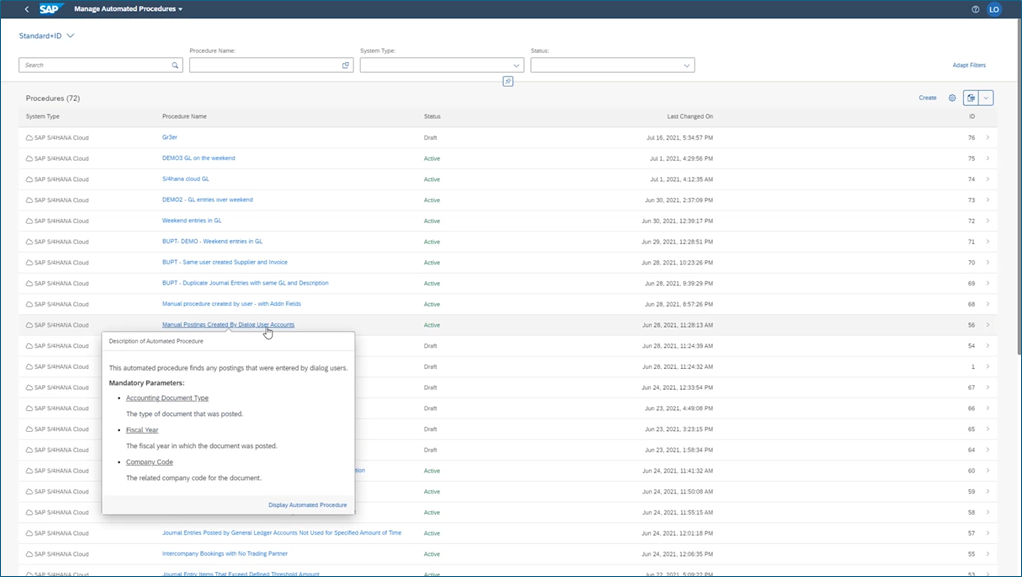Navigate with chevron on row ID 75
The image size is (1022, 577).
987,158
